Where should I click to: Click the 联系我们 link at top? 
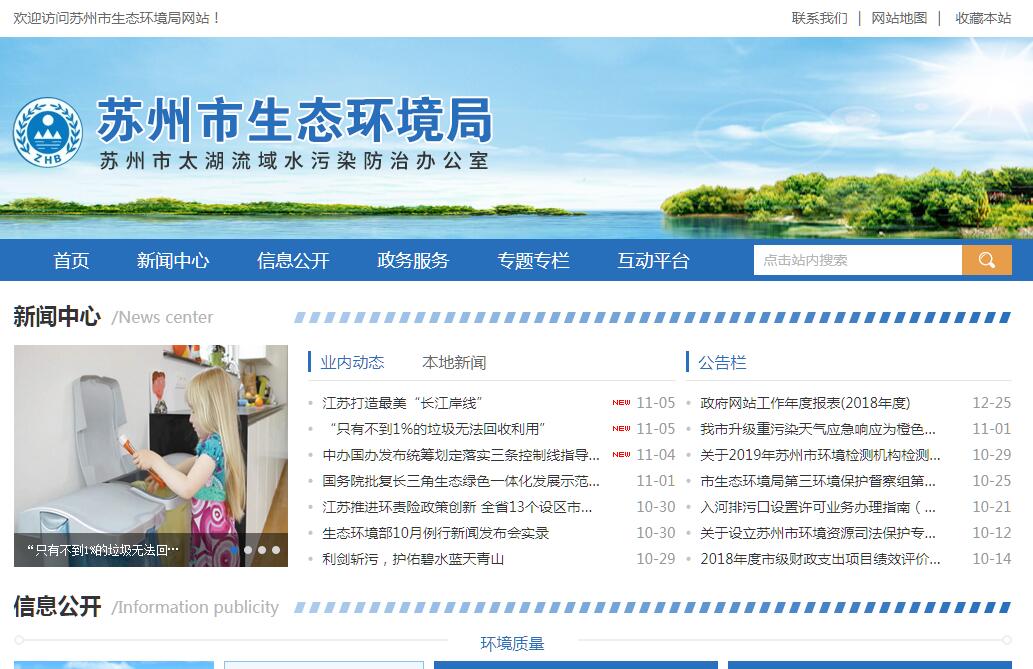click(819, 18)
